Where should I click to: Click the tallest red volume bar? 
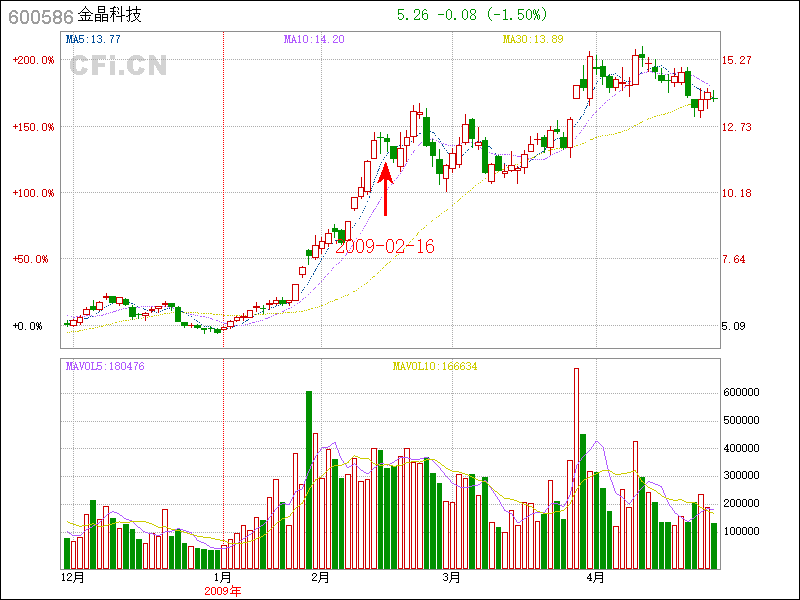click(576, 468)
